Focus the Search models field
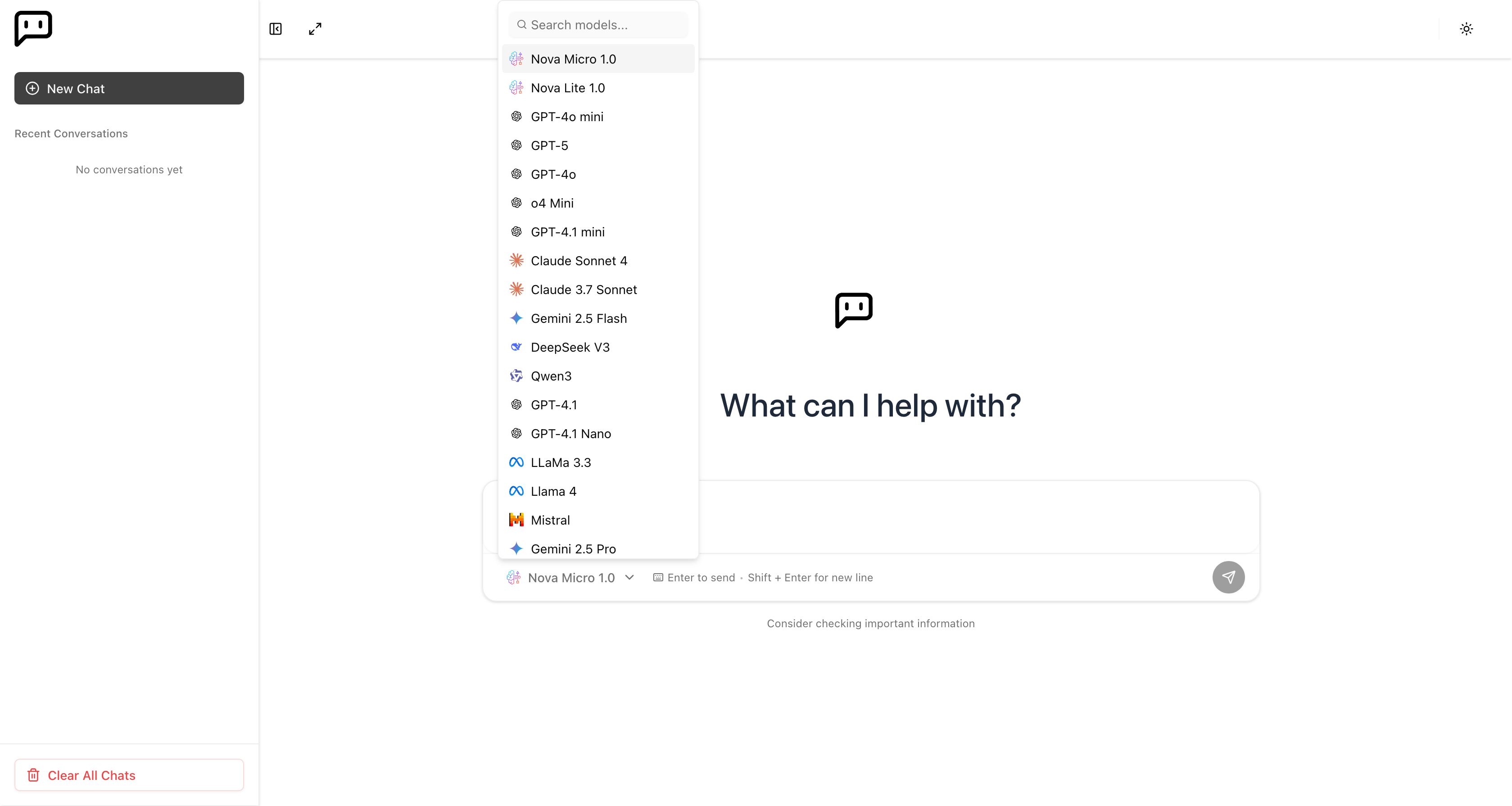Screen dimensions: 1512x806 coord(598,25)
